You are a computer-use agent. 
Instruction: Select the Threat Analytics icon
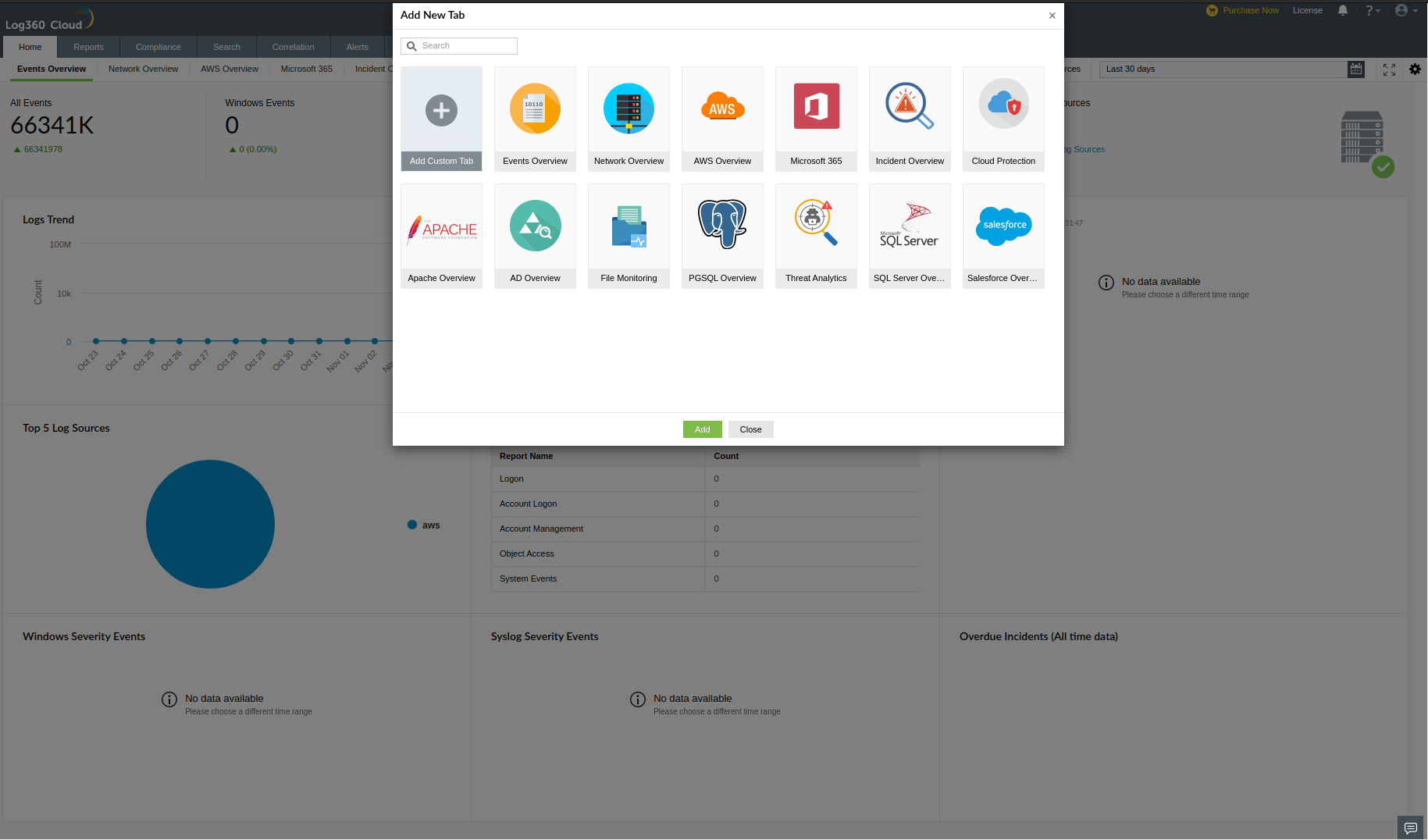click(x=816, y=222)
